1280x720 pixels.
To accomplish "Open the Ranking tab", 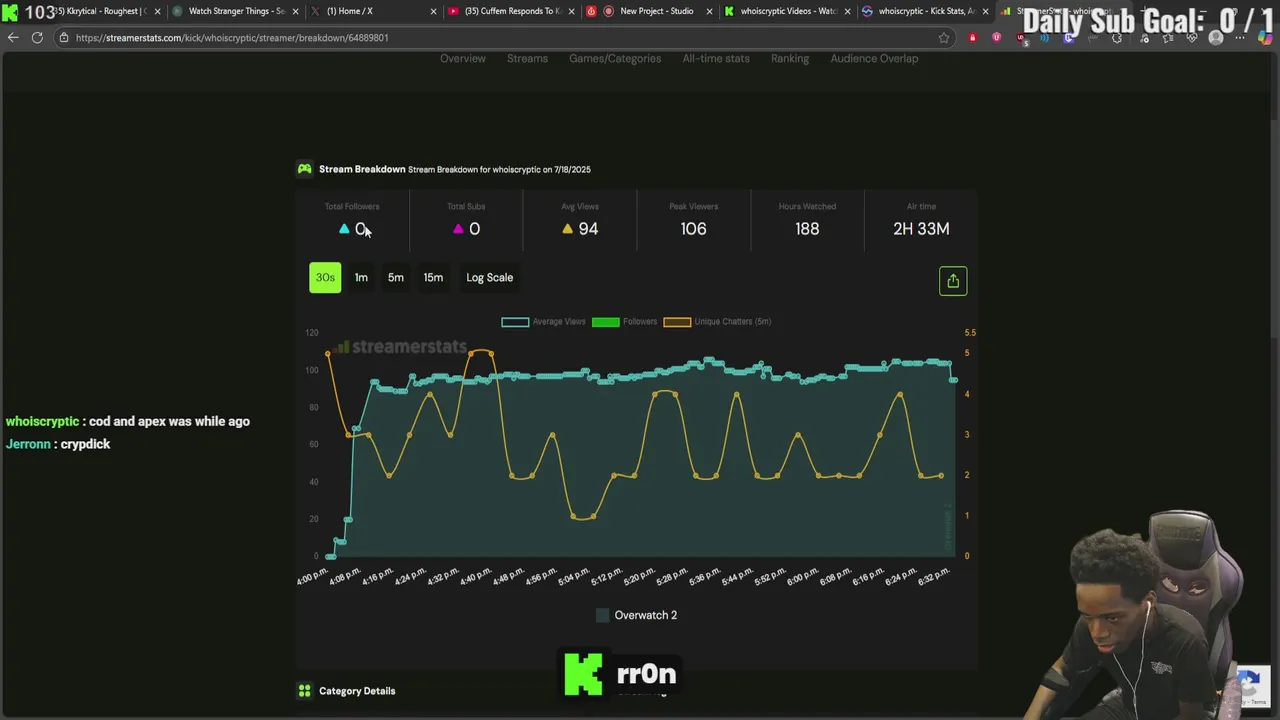I will (790, 58).
